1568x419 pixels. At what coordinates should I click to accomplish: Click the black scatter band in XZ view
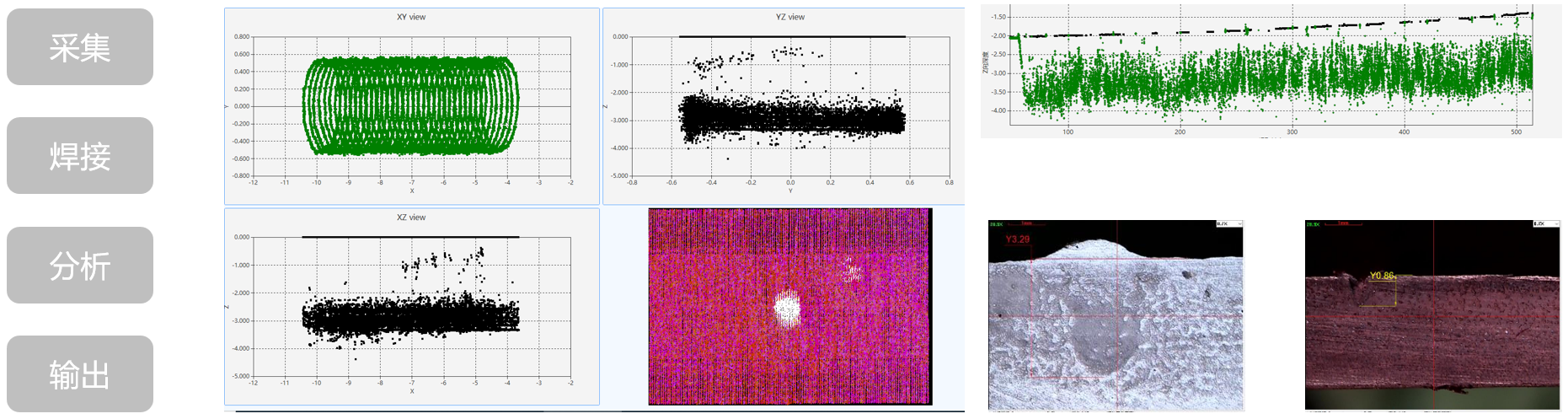(410, 317)
